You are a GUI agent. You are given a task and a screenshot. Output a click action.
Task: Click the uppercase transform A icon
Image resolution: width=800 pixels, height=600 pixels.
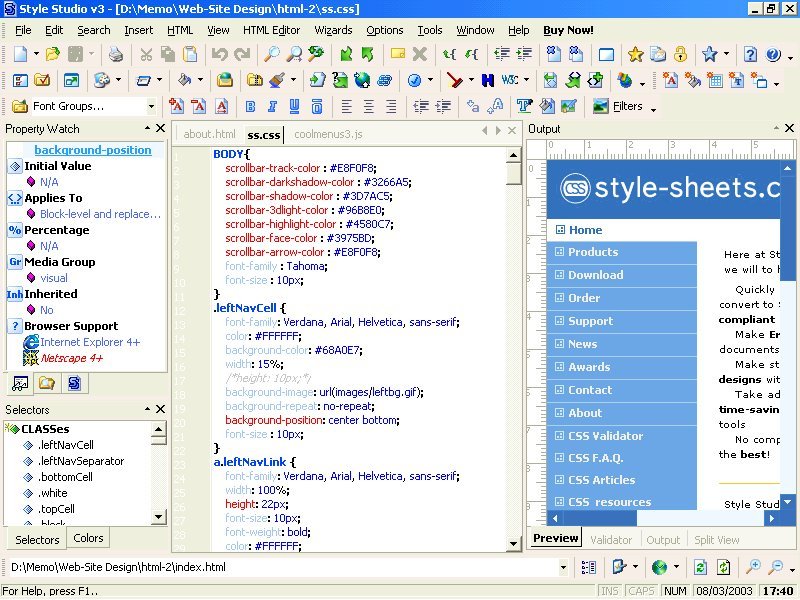(x=496, y=106)
